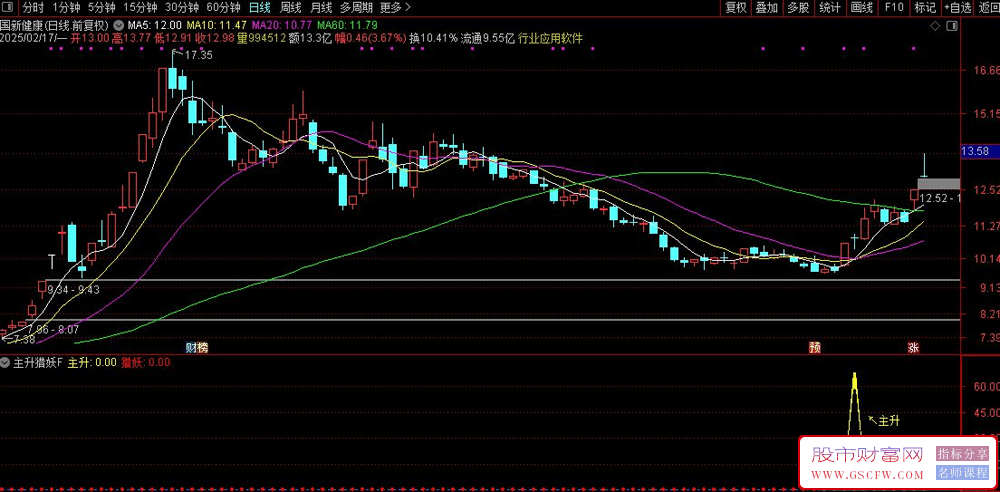The height and width of the screenshot is (492, 1000).
Task: Select the 日线 daily chart tab
Action: point(260,8)
